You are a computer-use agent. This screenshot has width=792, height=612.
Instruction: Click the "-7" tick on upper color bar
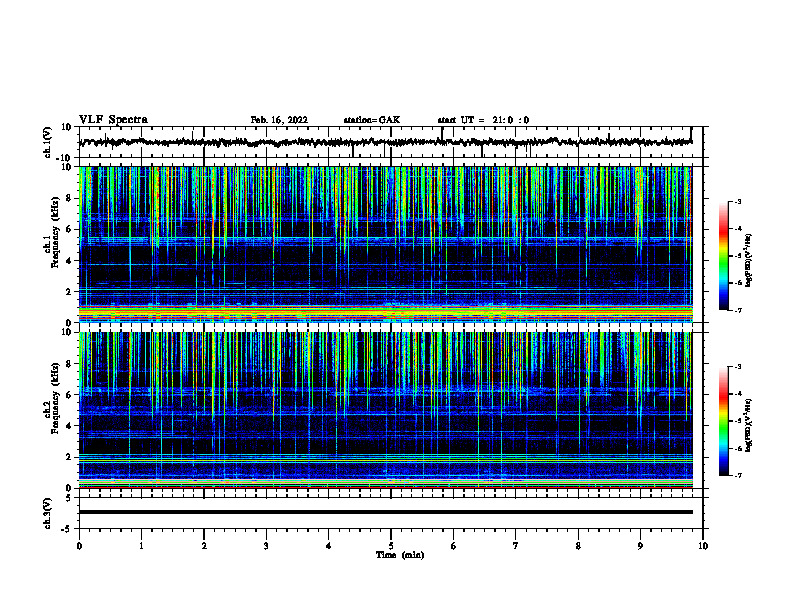point(737,310)
